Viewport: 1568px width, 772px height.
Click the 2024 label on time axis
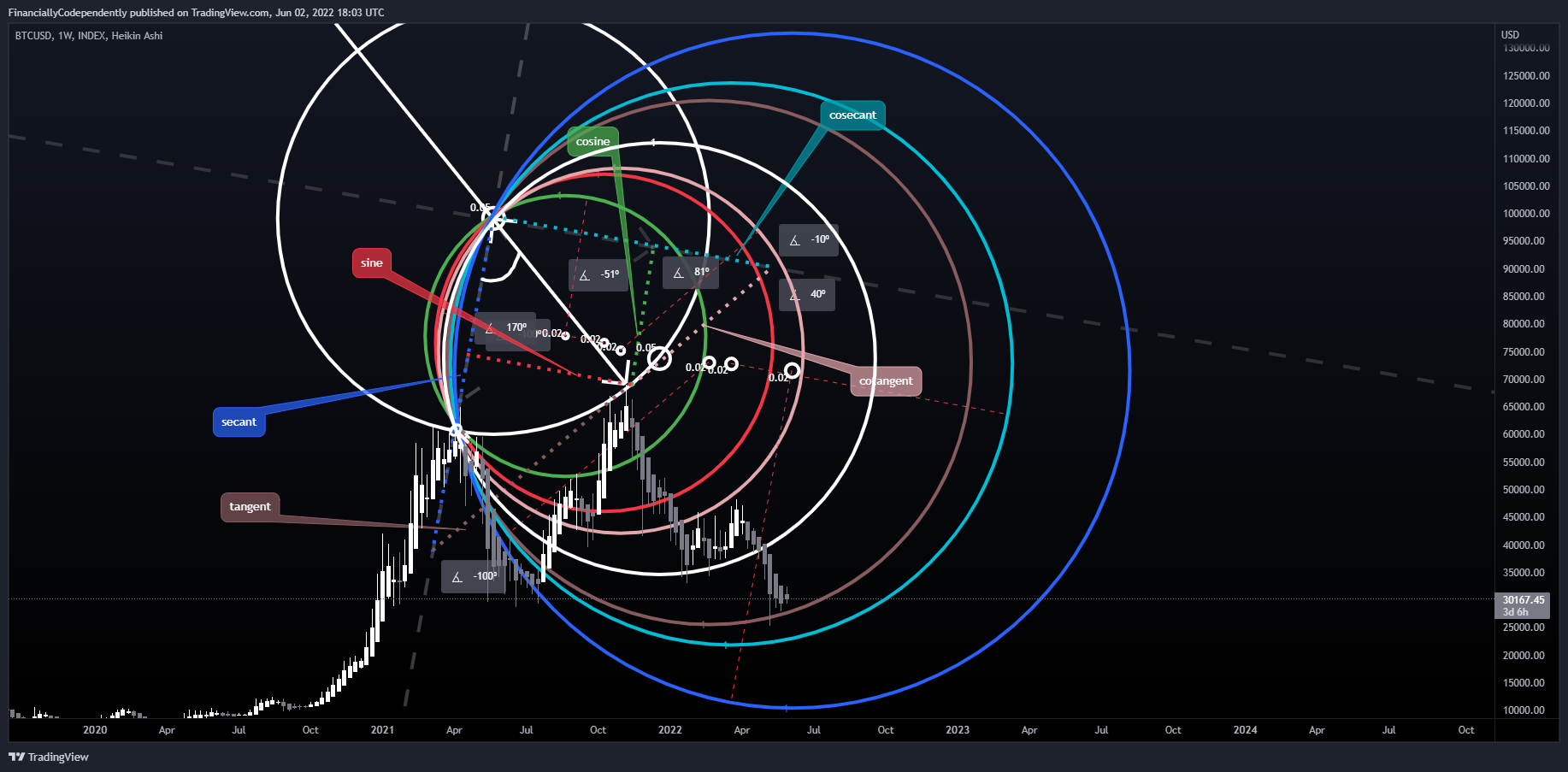(x=1245, y=730)
